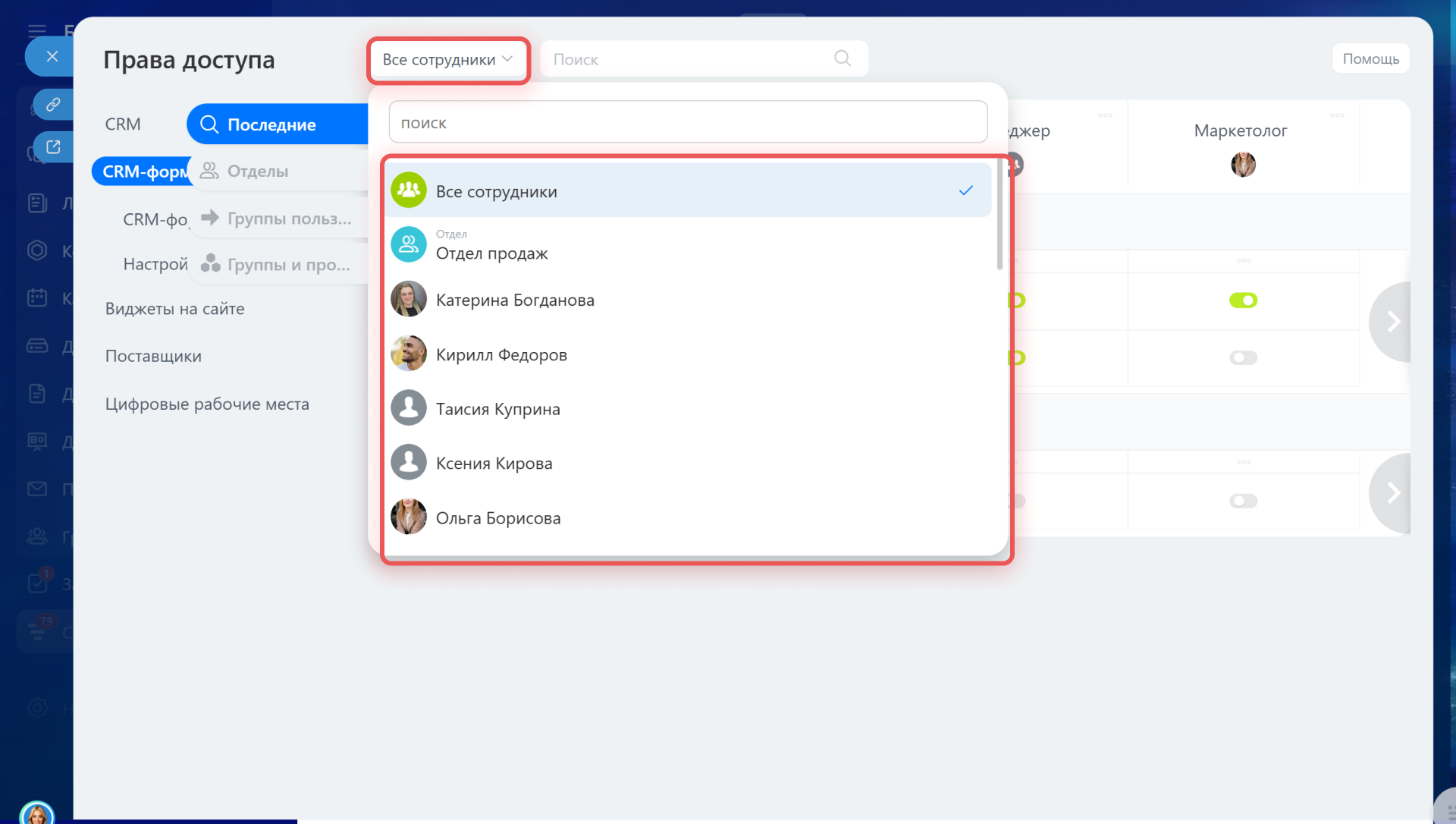Click the Marketolog role avatar
The width and height of the screenshot is (1456, 824).
[1243, 164]
